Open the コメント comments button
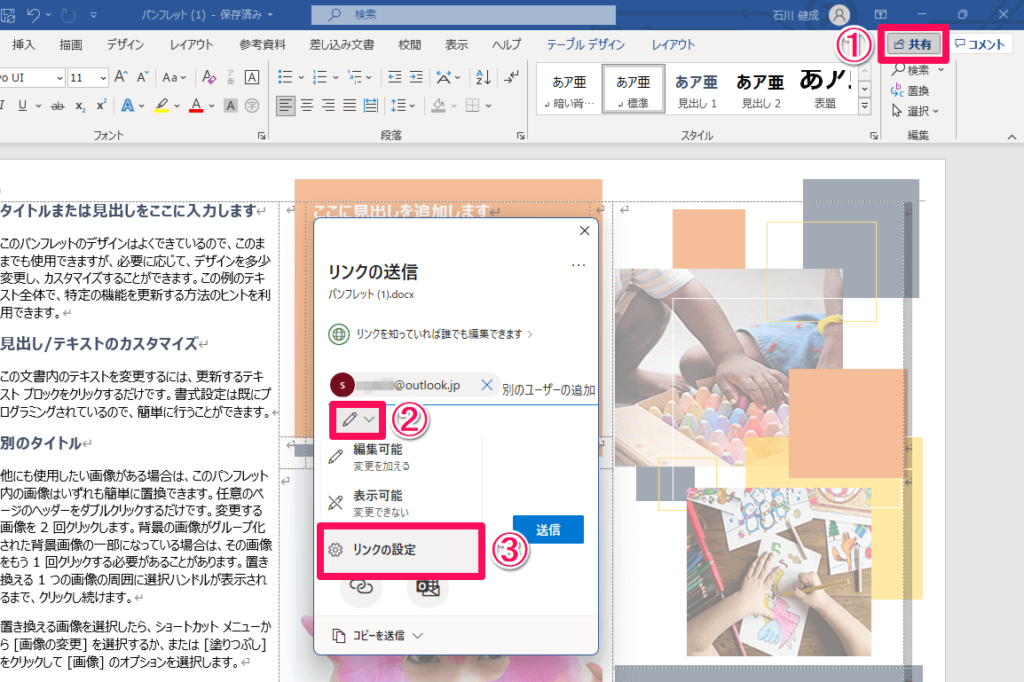1024x682 pixels. (x=980, y=44)
